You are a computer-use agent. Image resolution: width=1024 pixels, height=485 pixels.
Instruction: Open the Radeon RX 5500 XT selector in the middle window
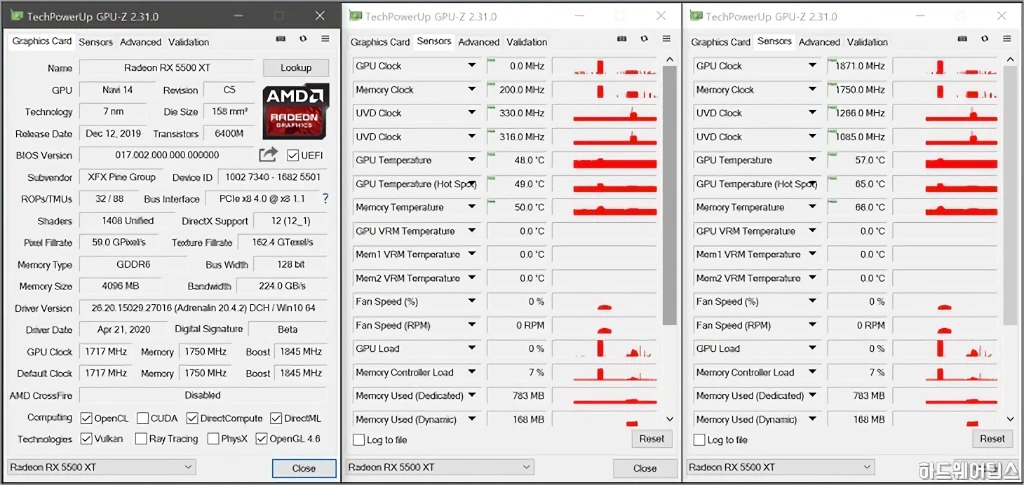[x=440, y=467]
